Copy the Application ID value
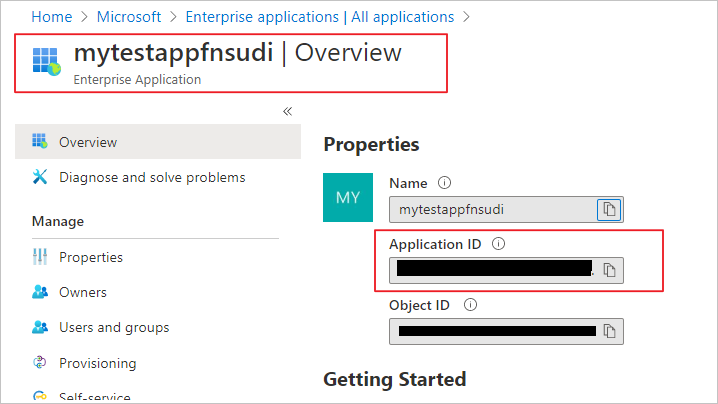Viewport: 718px width, 404px height. pos(609,270)
